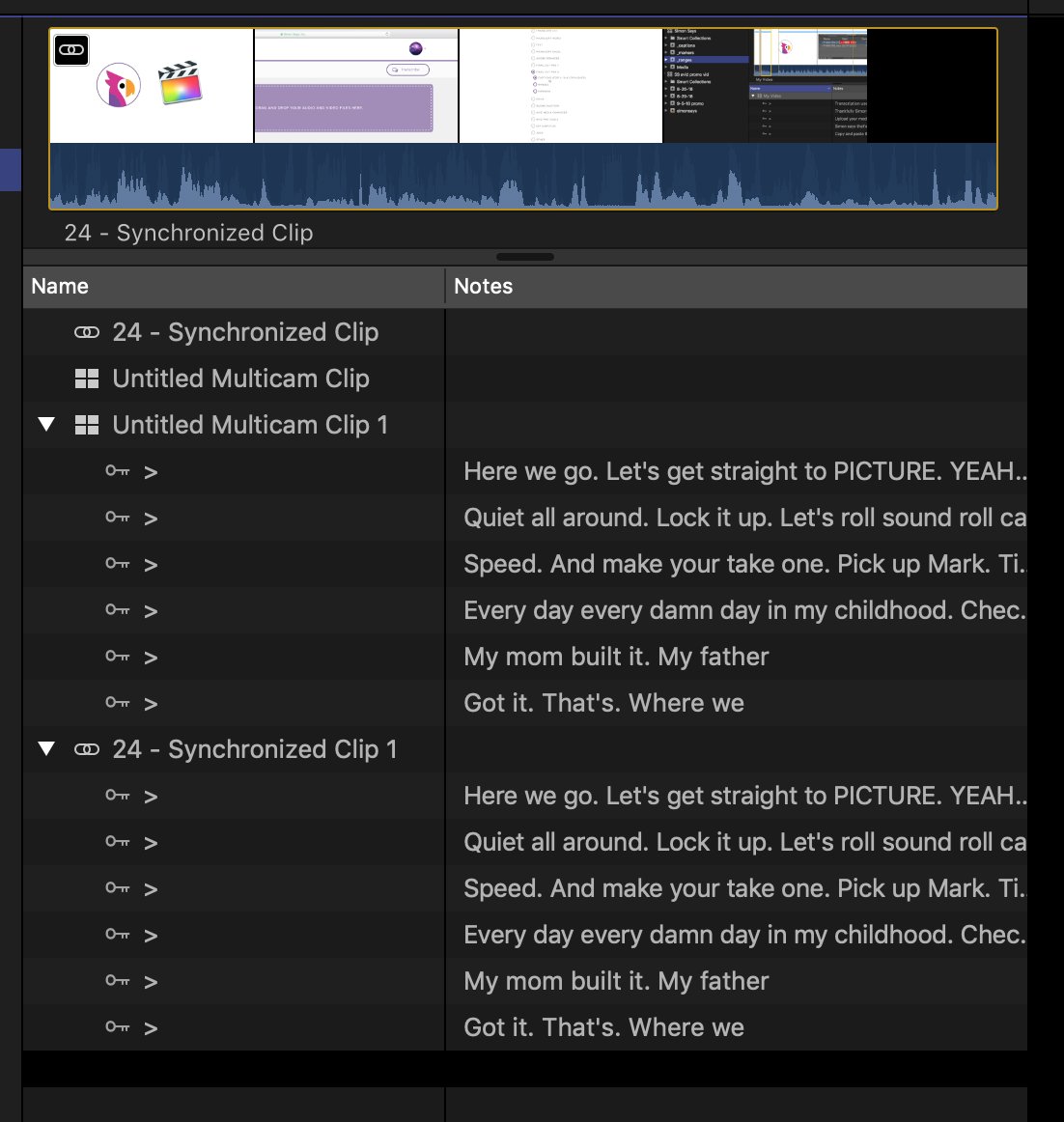The height and width of the screenshot is (1122, 1064).
Task: Click multicam note "Speed. And make your take one"
Action: (744, 564)
